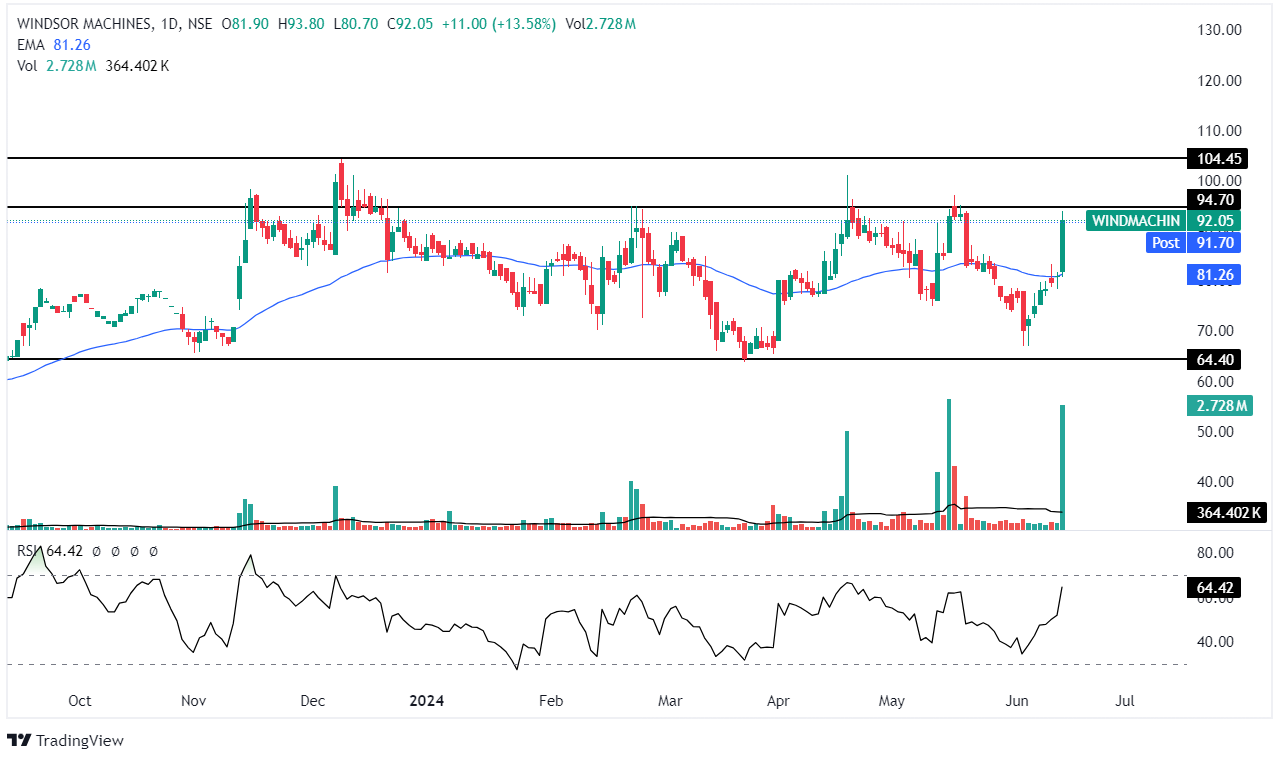Click the latest tall green volume bar

(1062, 470)
